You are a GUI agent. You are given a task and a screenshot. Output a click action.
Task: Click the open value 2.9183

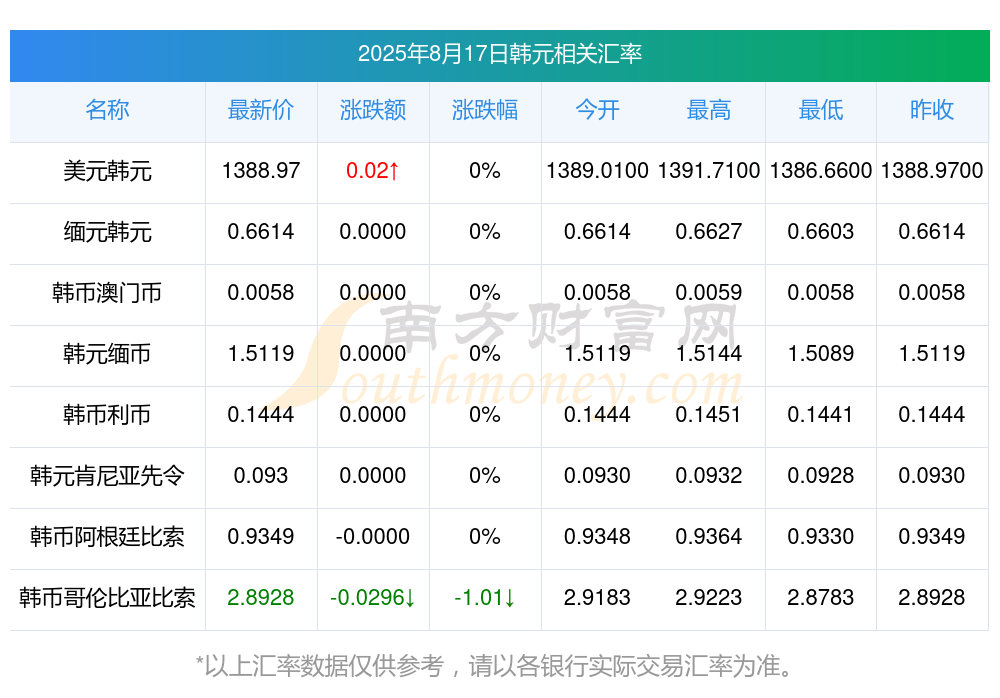(597, 598)
